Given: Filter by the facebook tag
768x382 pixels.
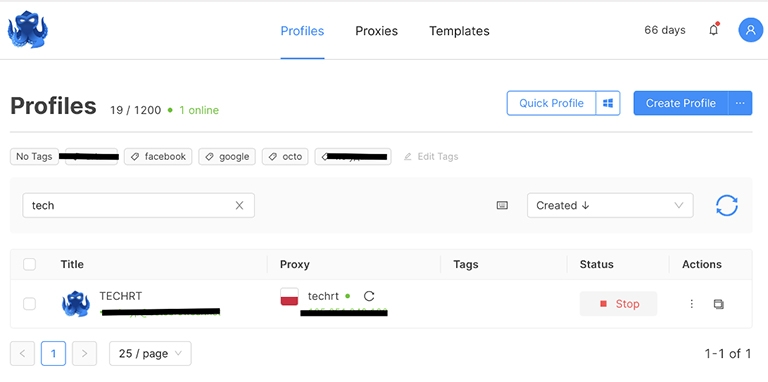Looking at the screenshot, I should tap(158, 157).
